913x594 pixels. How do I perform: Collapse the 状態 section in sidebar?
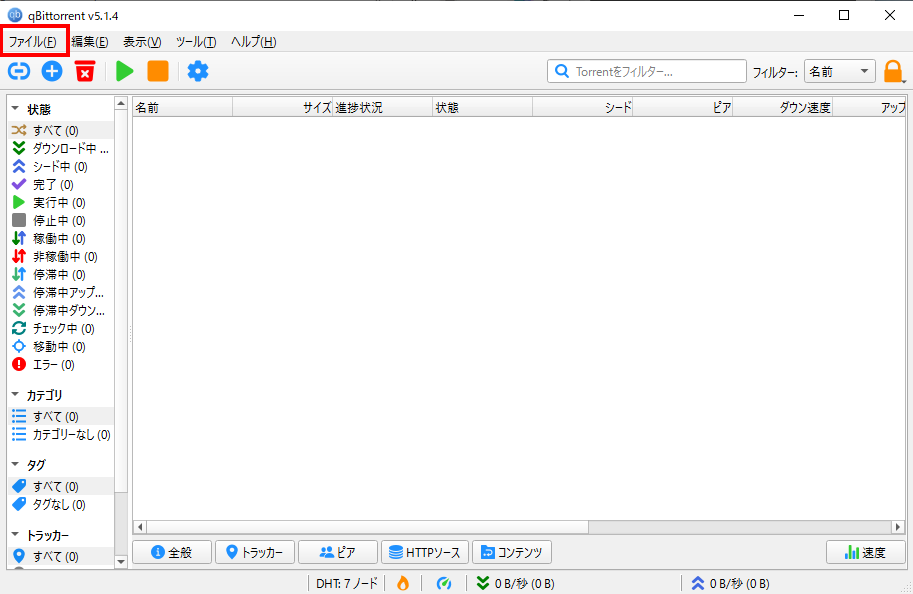point(16,109)
